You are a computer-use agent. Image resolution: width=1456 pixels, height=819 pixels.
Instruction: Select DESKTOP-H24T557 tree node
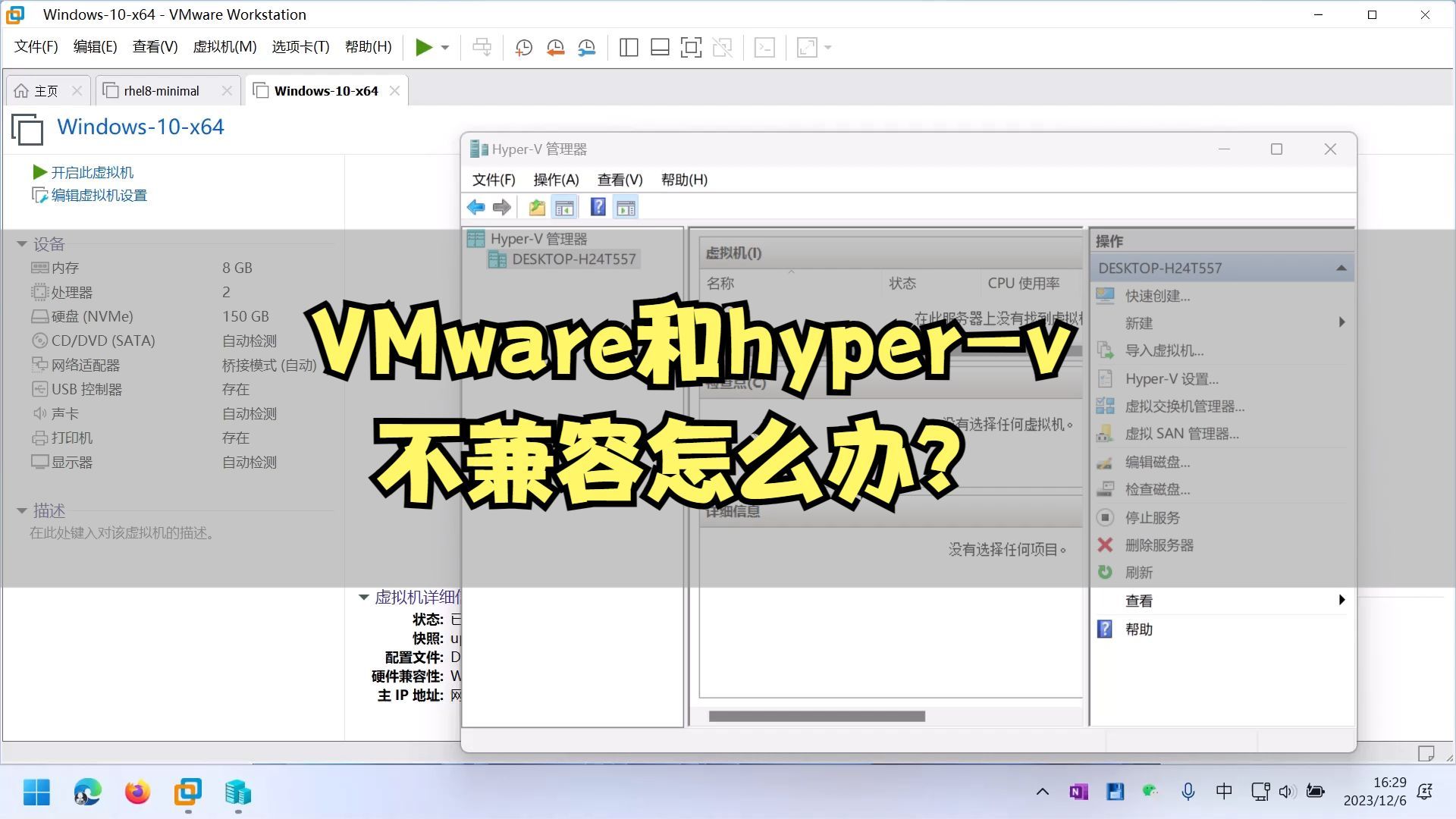coord(573,259)
